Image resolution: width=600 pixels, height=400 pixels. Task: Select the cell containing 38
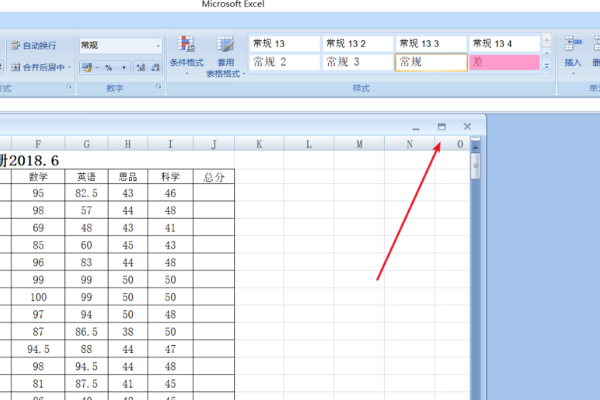128,331
